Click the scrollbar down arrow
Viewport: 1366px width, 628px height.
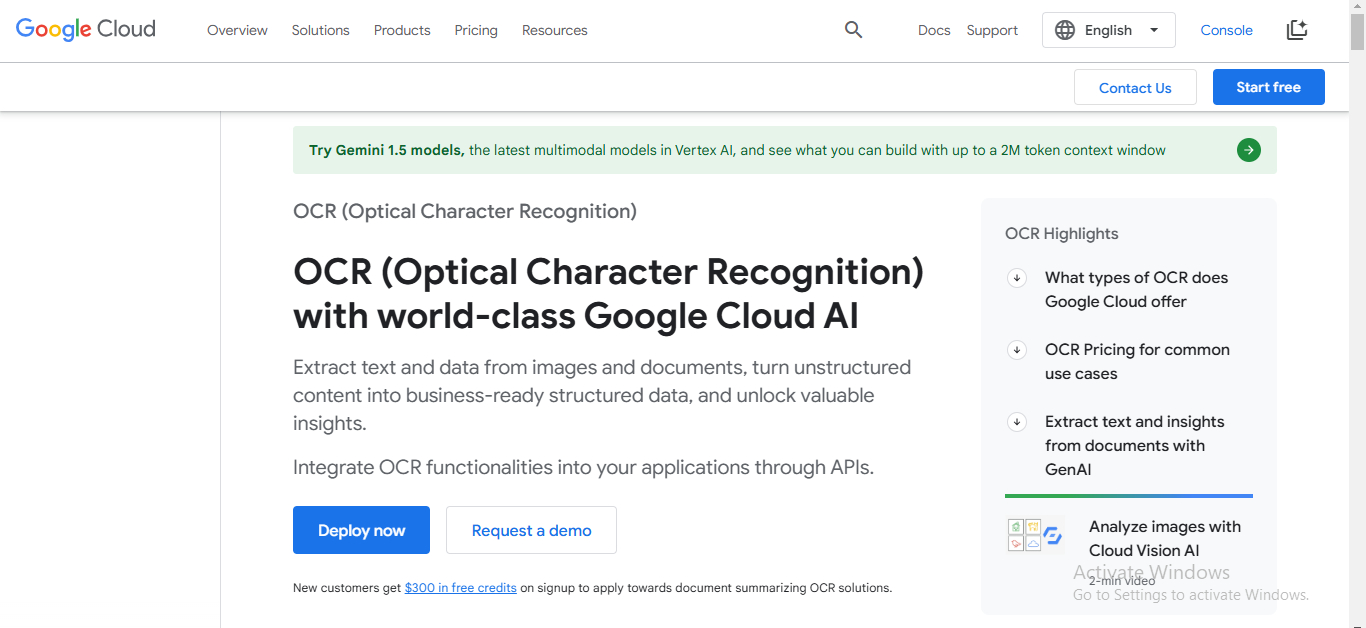pos(1358,621)
